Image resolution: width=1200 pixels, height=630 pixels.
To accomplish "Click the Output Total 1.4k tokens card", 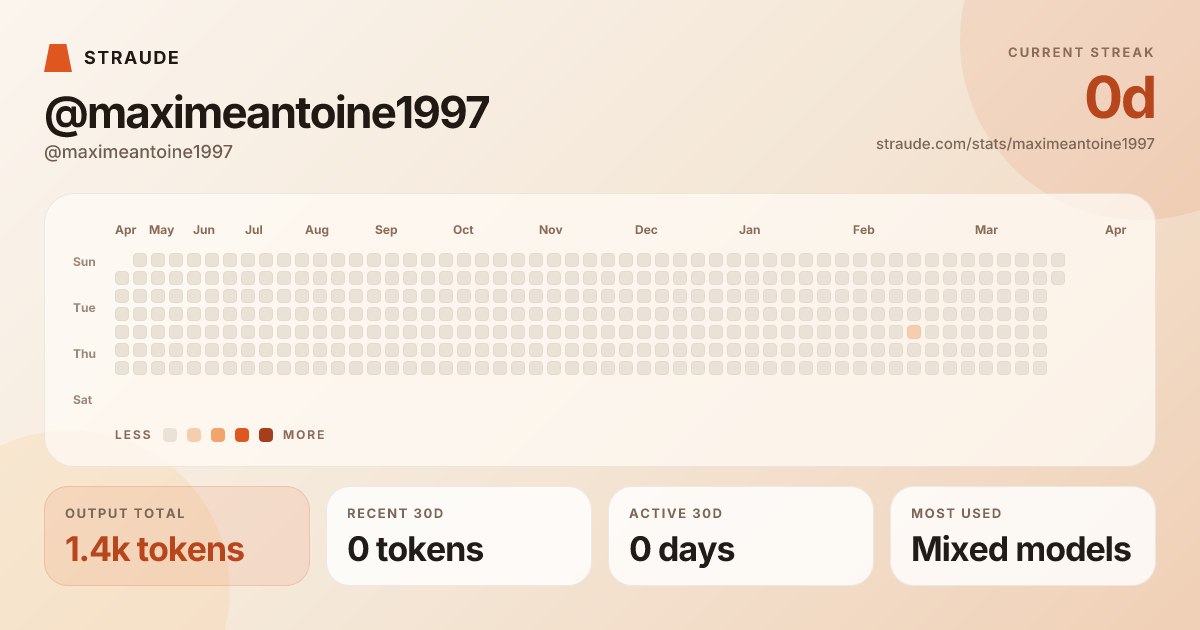I will click(177, 536).
